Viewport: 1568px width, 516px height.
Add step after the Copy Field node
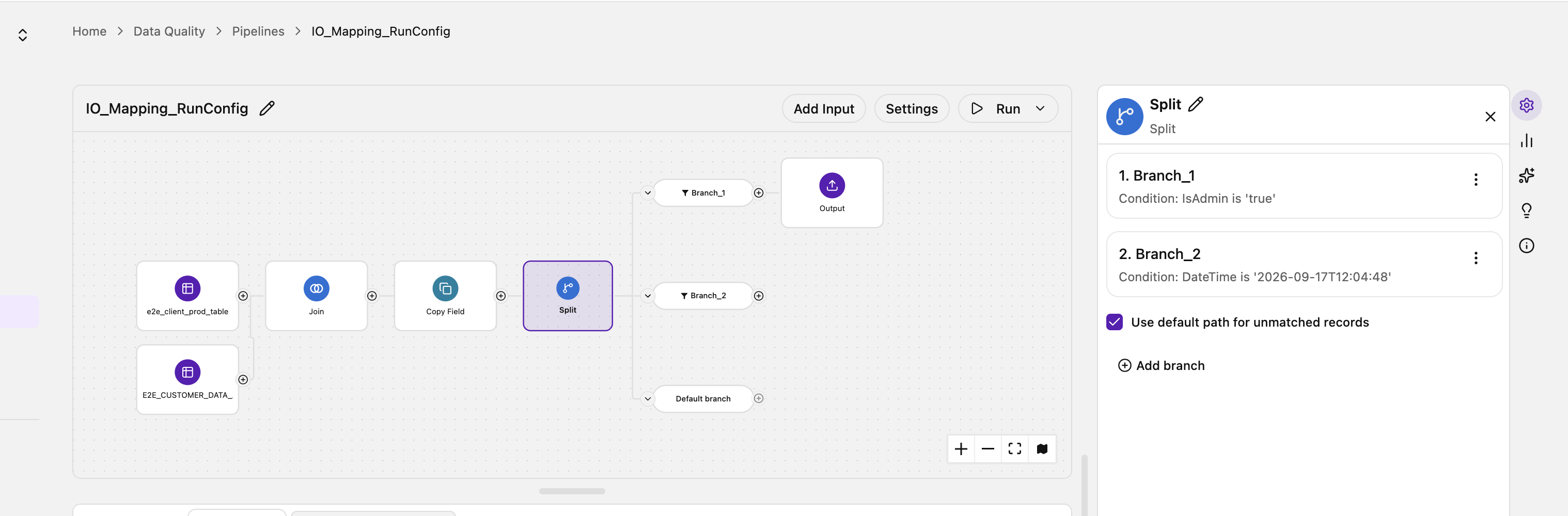501,296
